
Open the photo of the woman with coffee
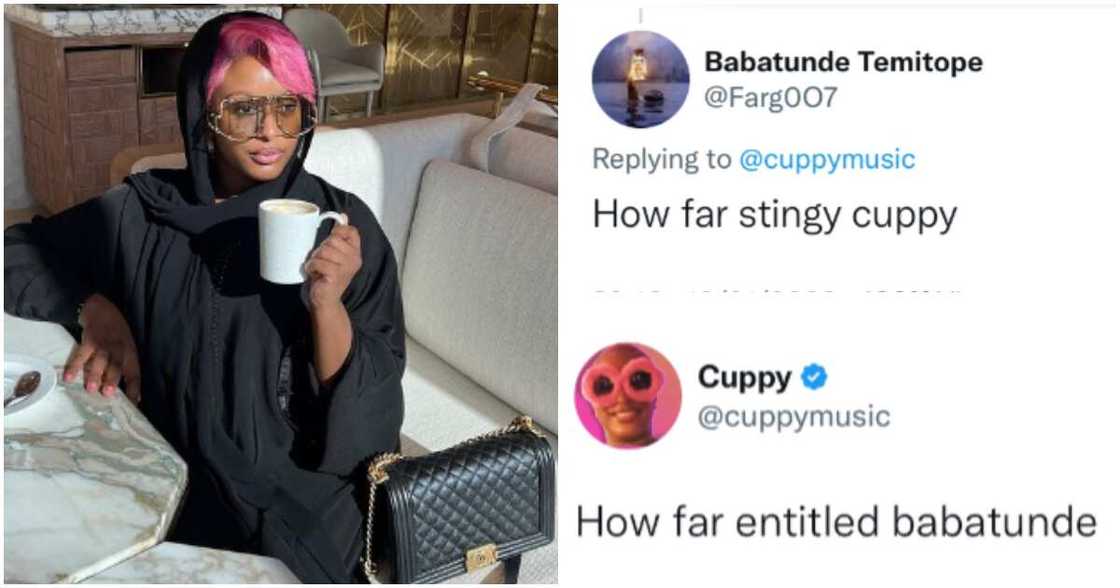point(281,294)
